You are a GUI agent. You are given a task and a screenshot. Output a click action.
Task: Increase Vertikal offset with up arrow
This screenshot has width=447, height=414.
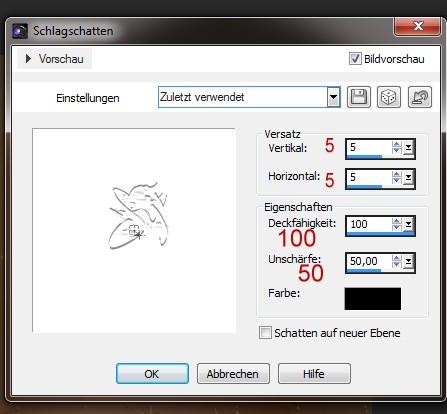click(397, 144)
